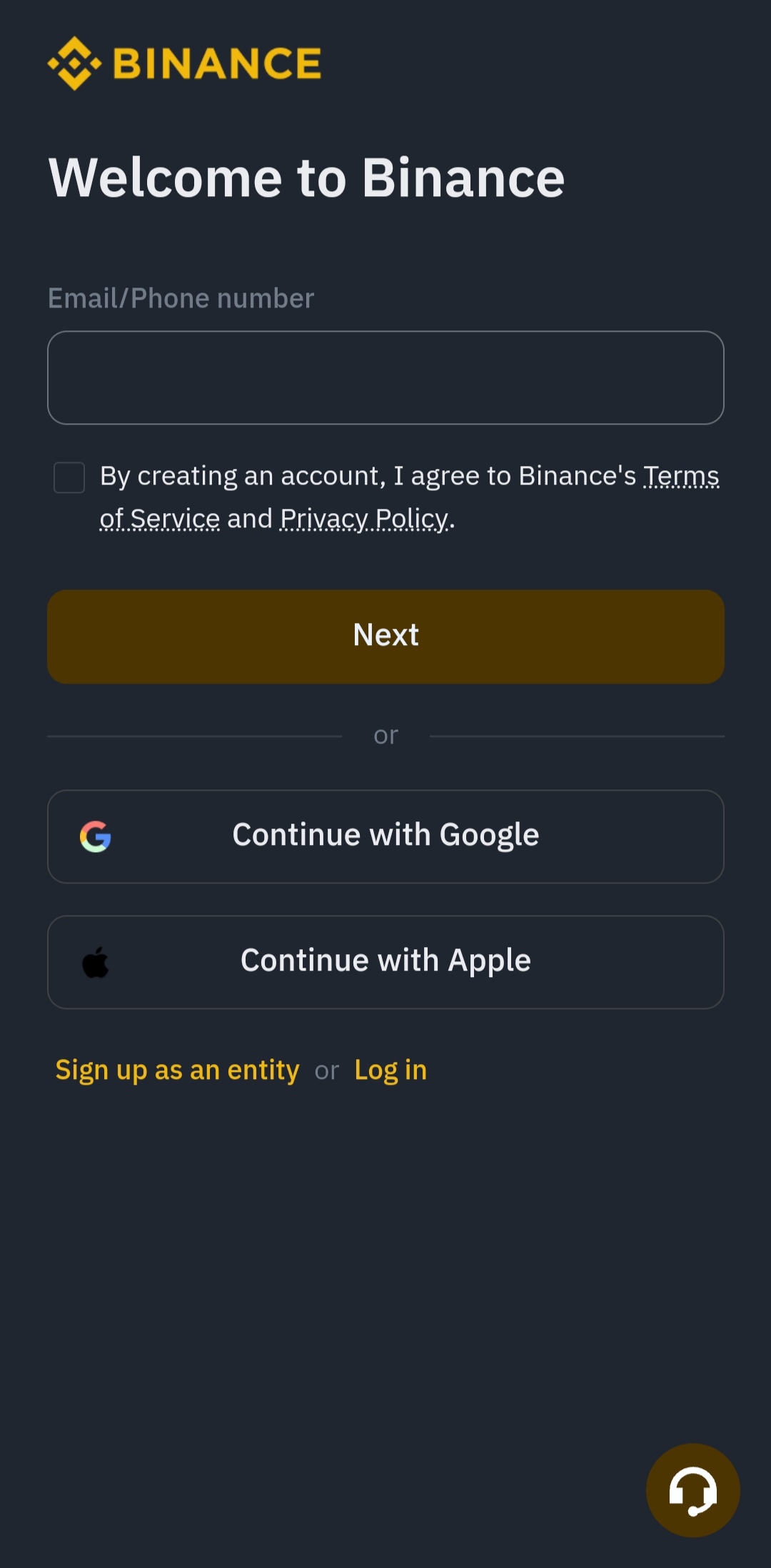
Task: Click the Binance diamond logo icon
Action: [x=74, y=64]
